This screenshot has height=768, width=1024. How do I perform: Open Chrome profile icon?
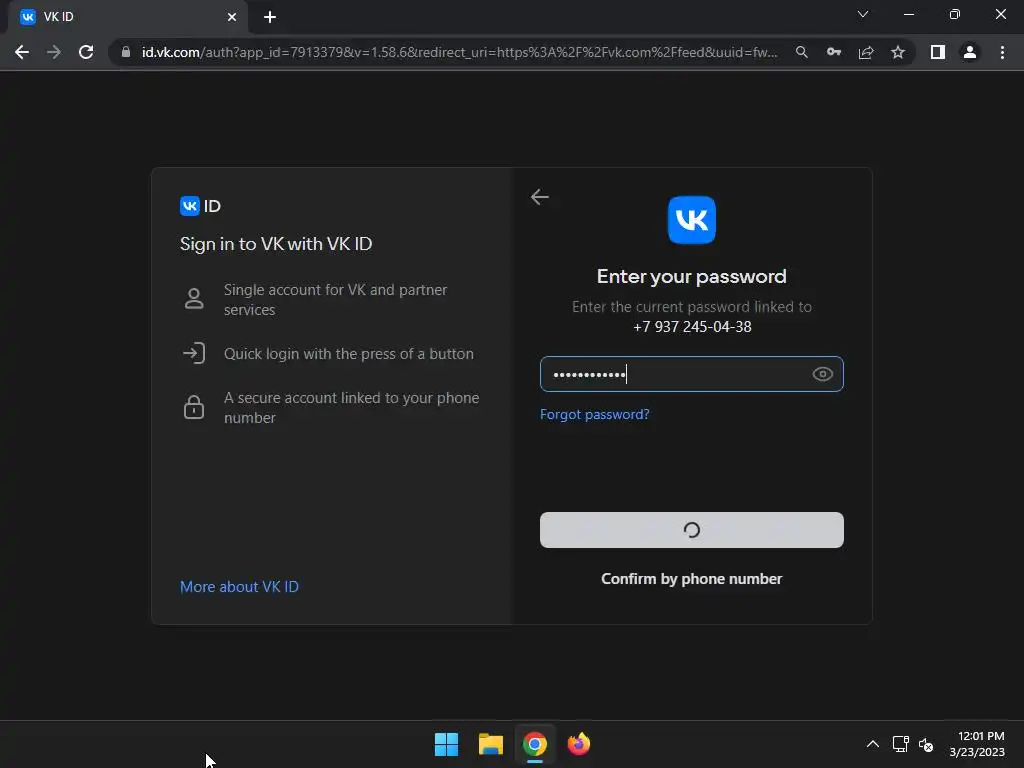(x=970, y=52)
